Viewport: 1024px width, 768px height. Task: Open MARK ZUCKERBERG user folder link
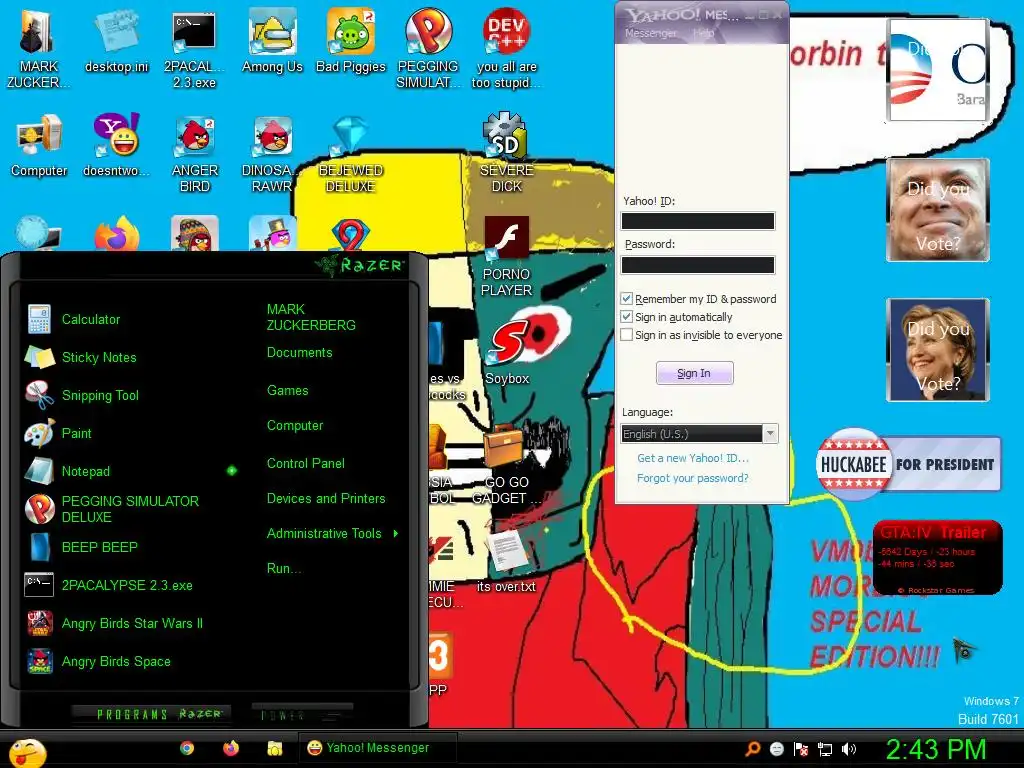click(x=311, y=317)
